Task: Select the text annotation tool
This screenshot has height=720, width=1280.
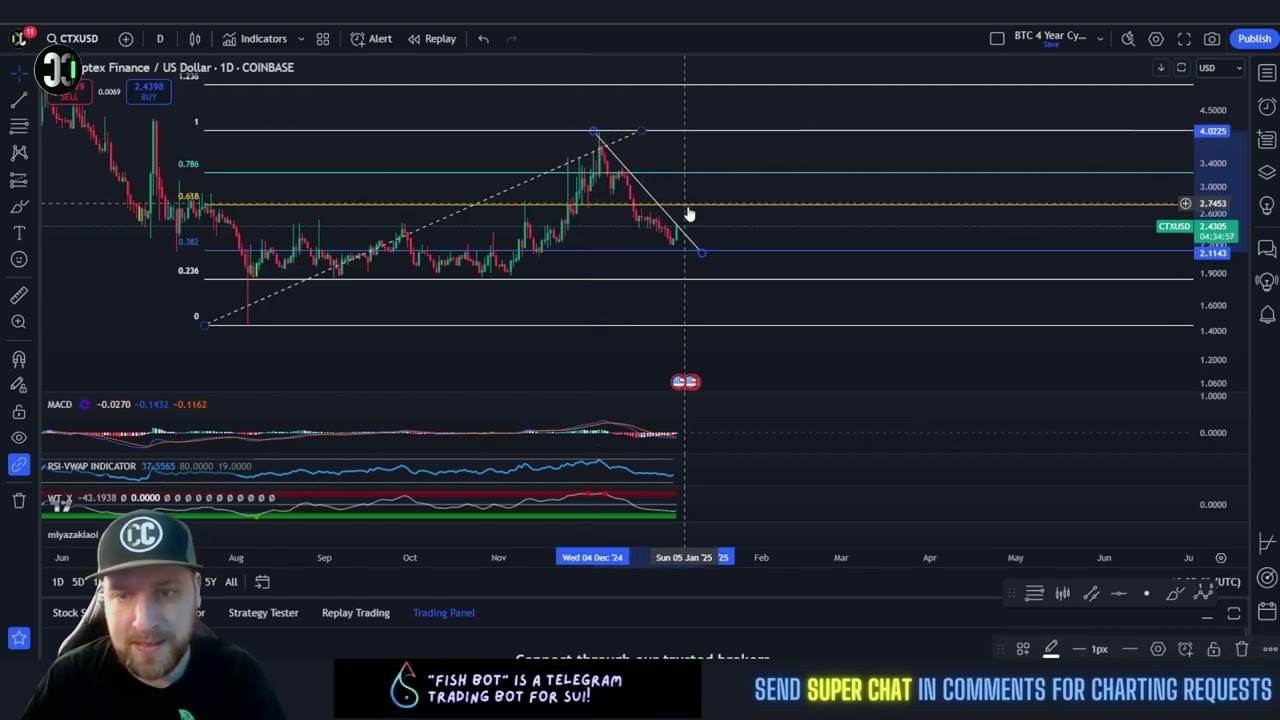Action: click(x=19, y=233)
